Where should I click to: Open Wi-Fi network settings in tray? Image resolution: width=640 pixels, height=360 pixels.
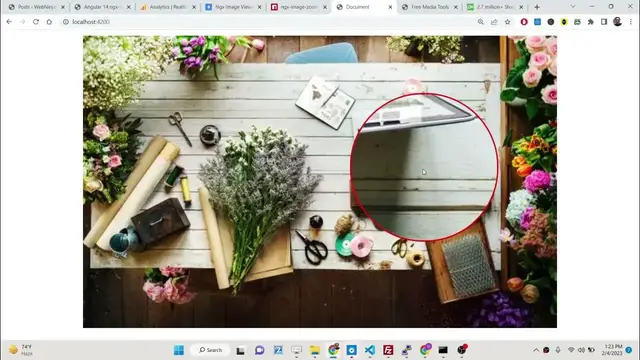pyautogui.click(x=571, y=350)
